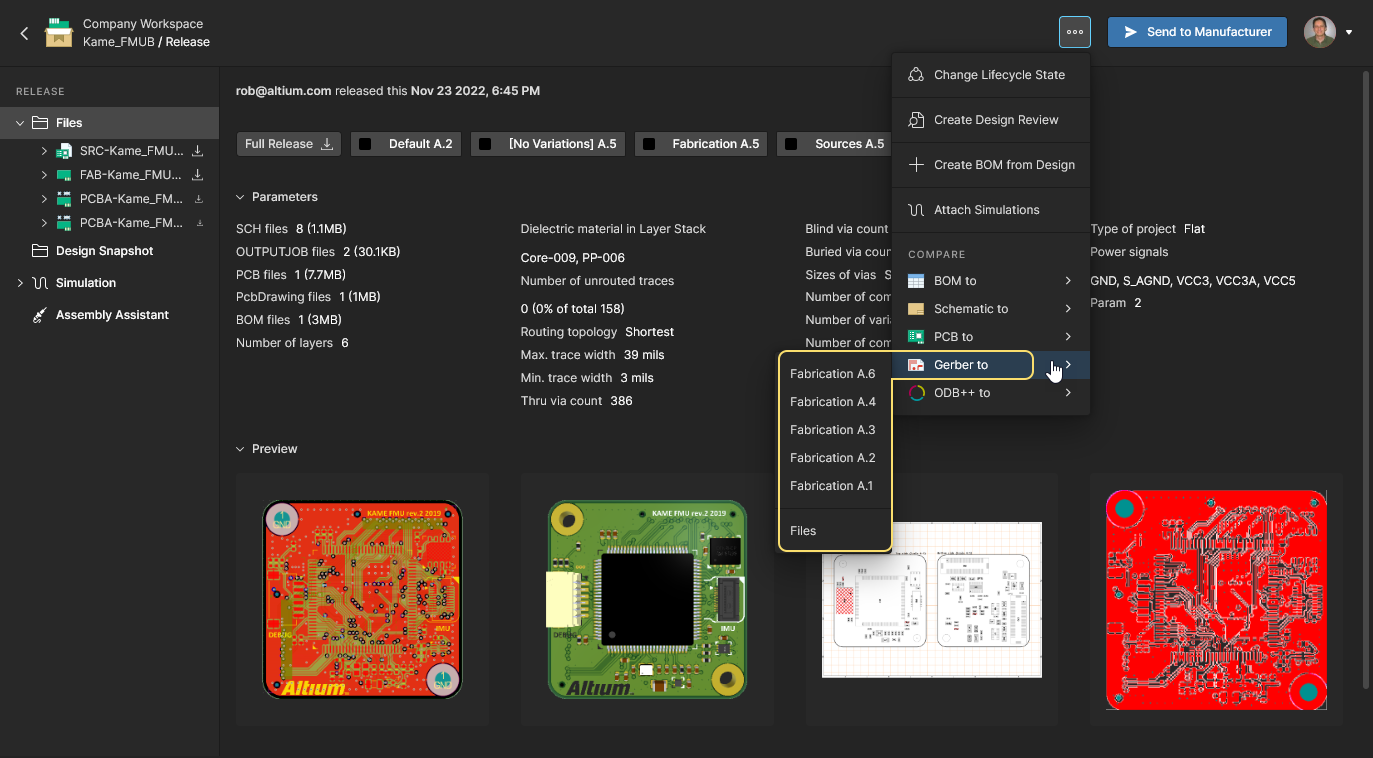The image size is (1373, 758).
Task: Collapse the Files tree node
Action: 20,123
